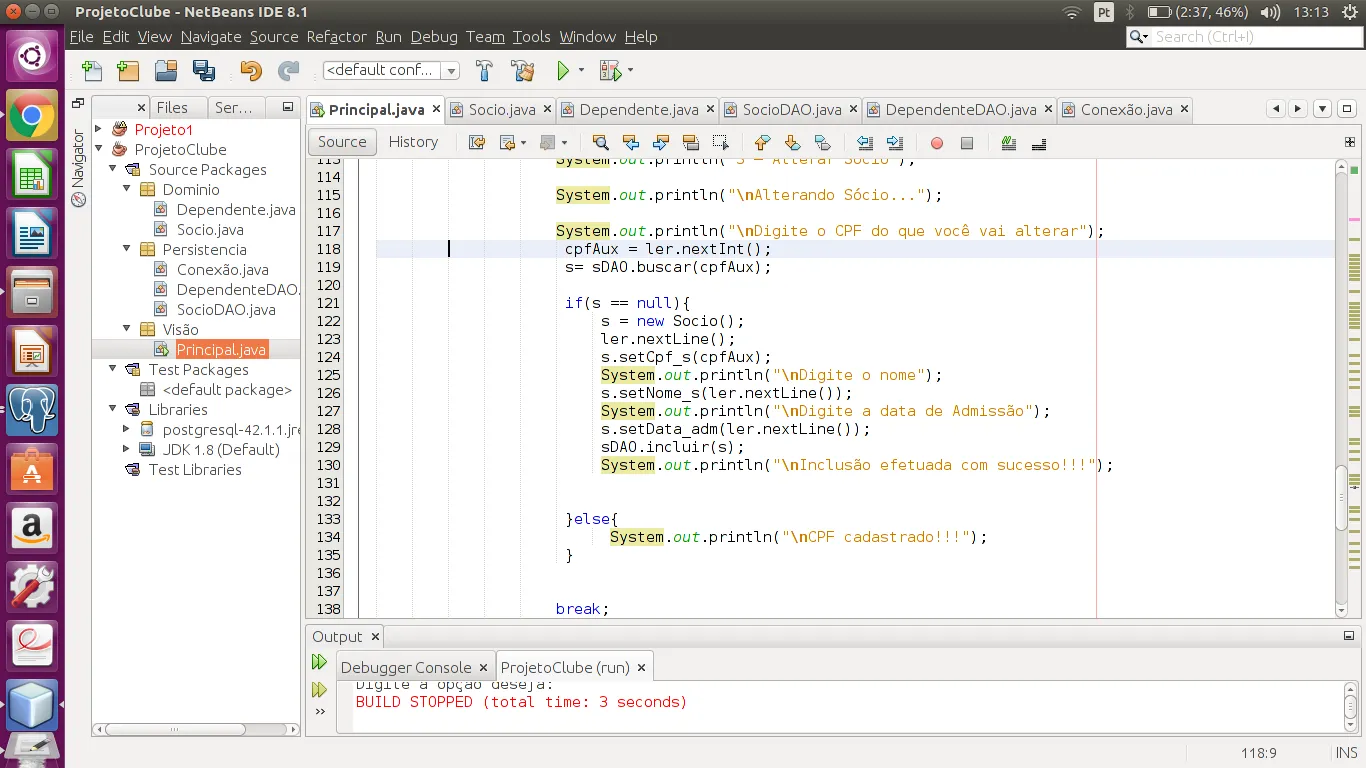
Task: Click Clean and Build hammer-broom icon
Action: pyautogui.click(x=522, y=71)
